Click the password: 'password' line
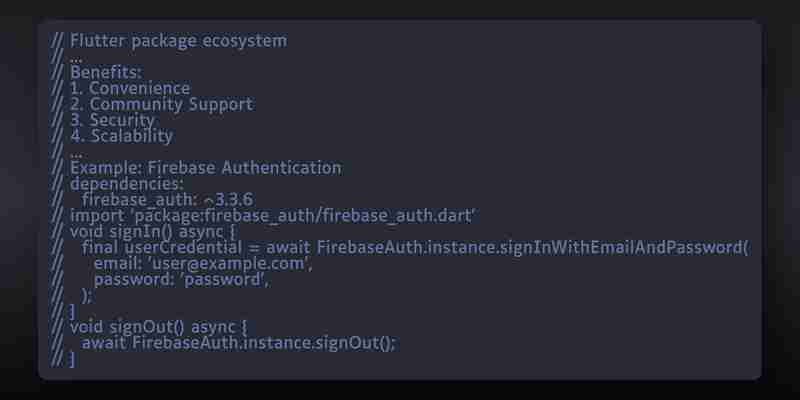This screenshot has height=400, width=800. (x=181, y=280)
